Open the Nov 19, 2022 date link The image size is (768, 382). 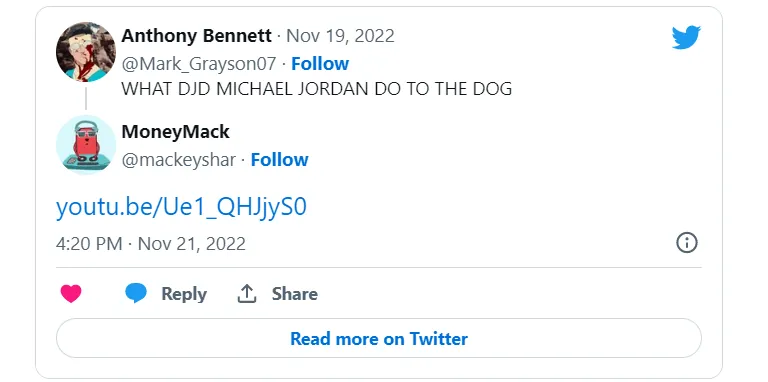(340, 36)
